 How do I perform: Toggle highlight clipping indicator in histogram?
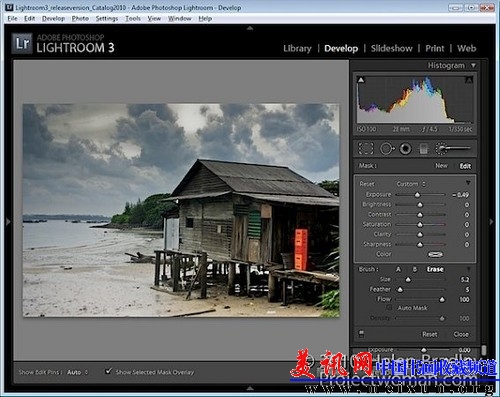point(469,80)
